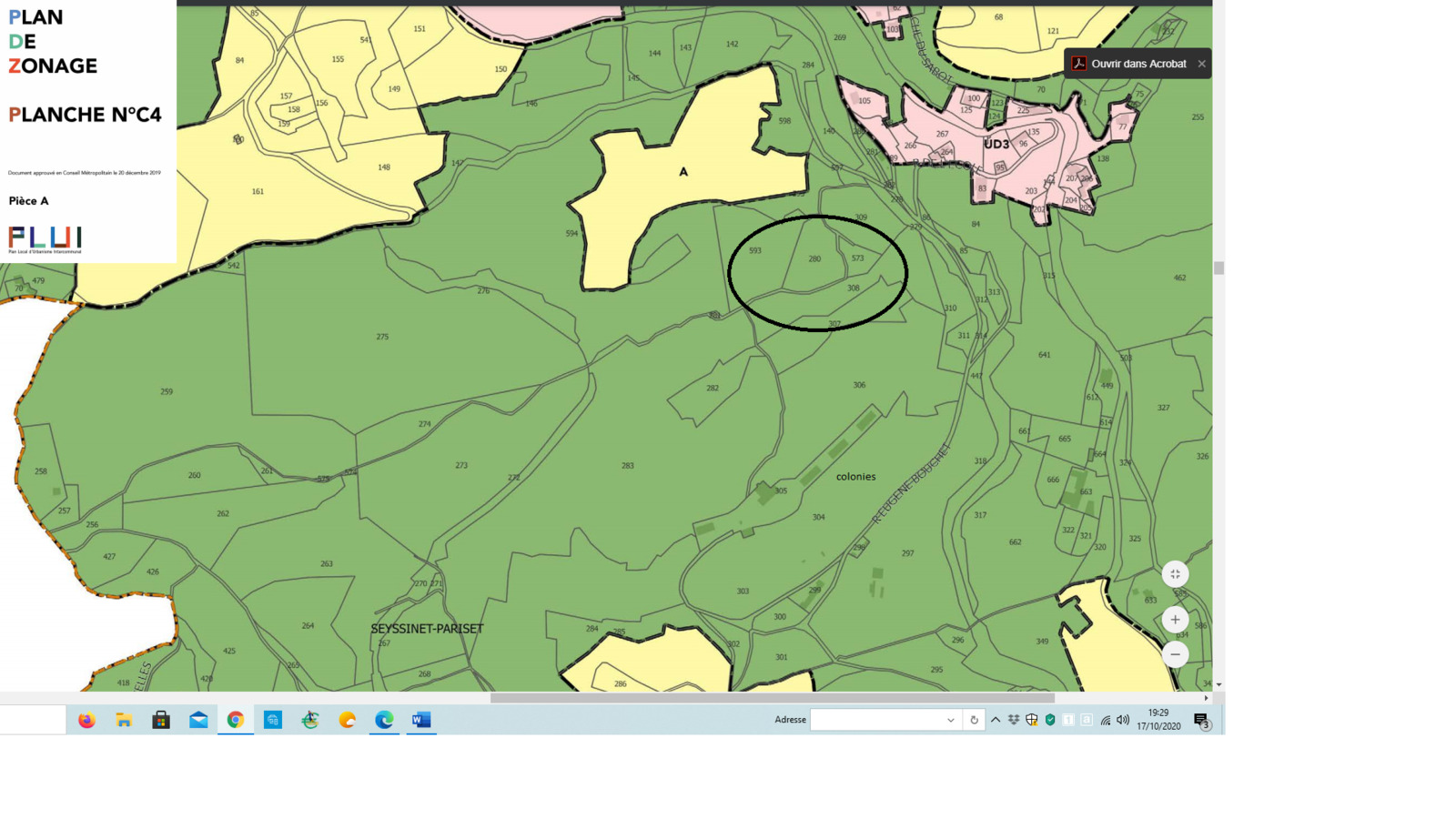
Task: Show hidden system tray icons
Action: pyautogui.click(x=996, y=720)
